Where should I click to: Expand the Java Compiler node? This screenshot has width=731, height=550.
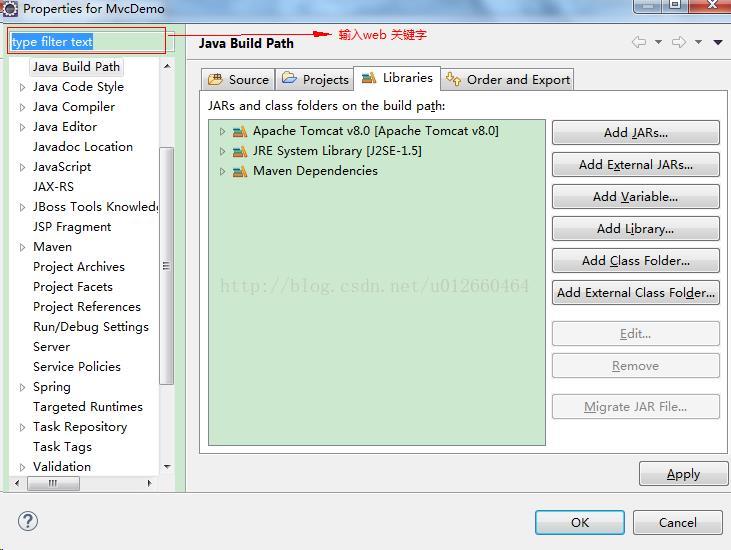[22, 107]
